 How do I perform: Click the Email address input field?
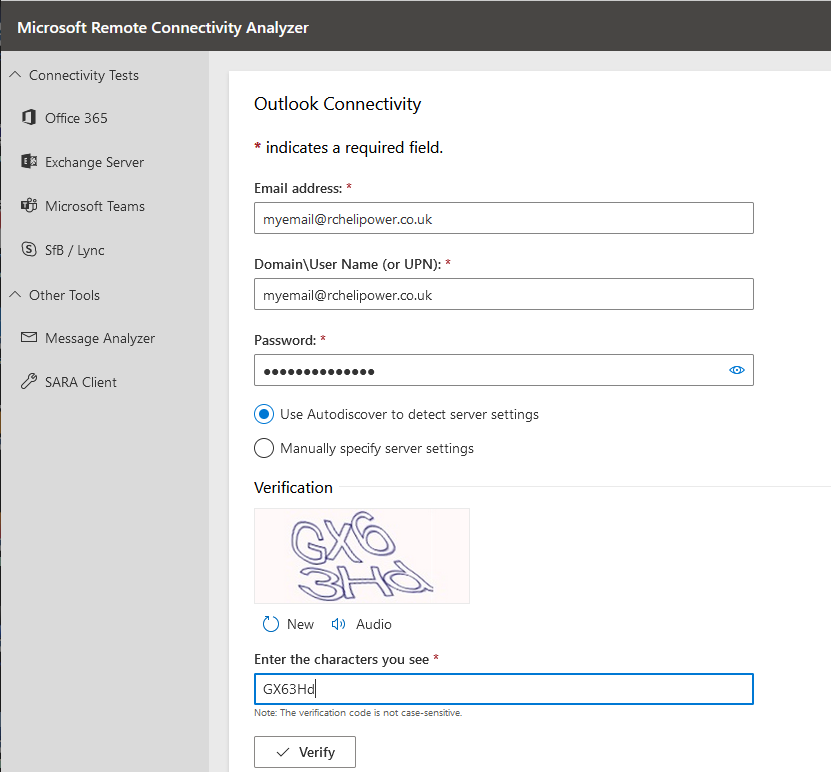pyautogui.click(x=503, y=218)
